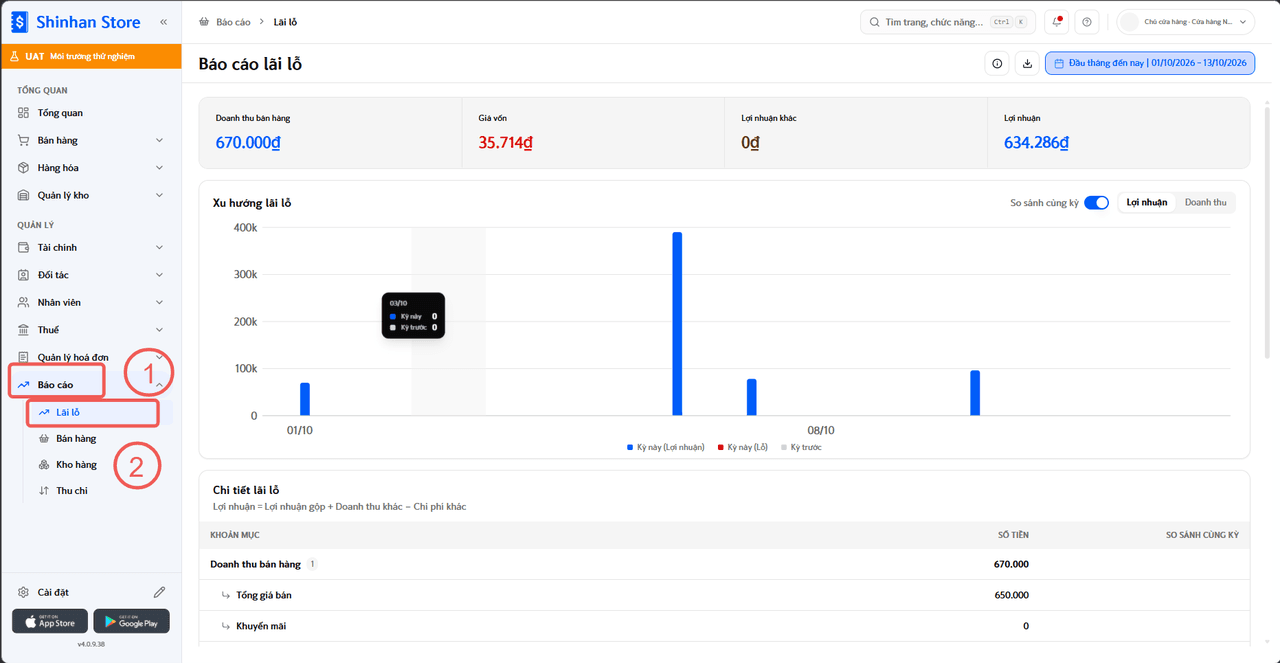Click the tallest blue bar in the chart
This screenshot has height=663, width=1280.
click(x=677, y=324)
